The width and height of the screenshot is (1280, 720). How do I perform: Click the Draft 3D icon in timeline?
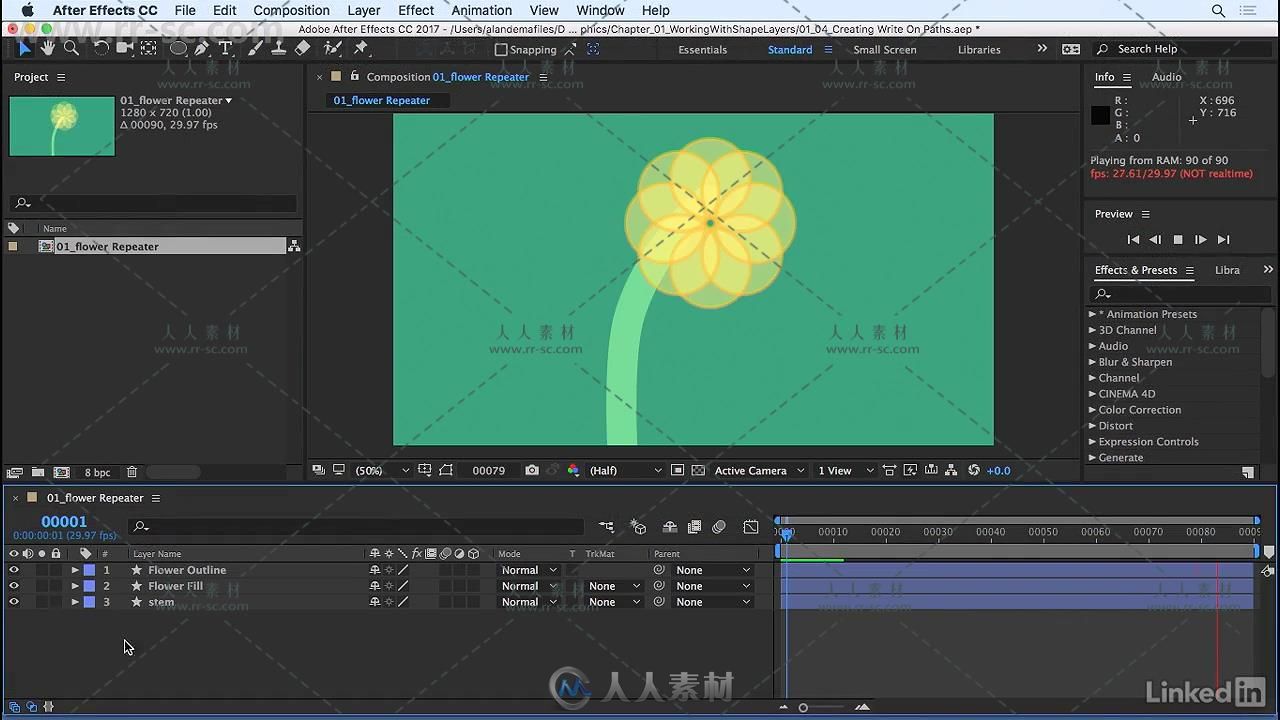[x=639, y=527]
